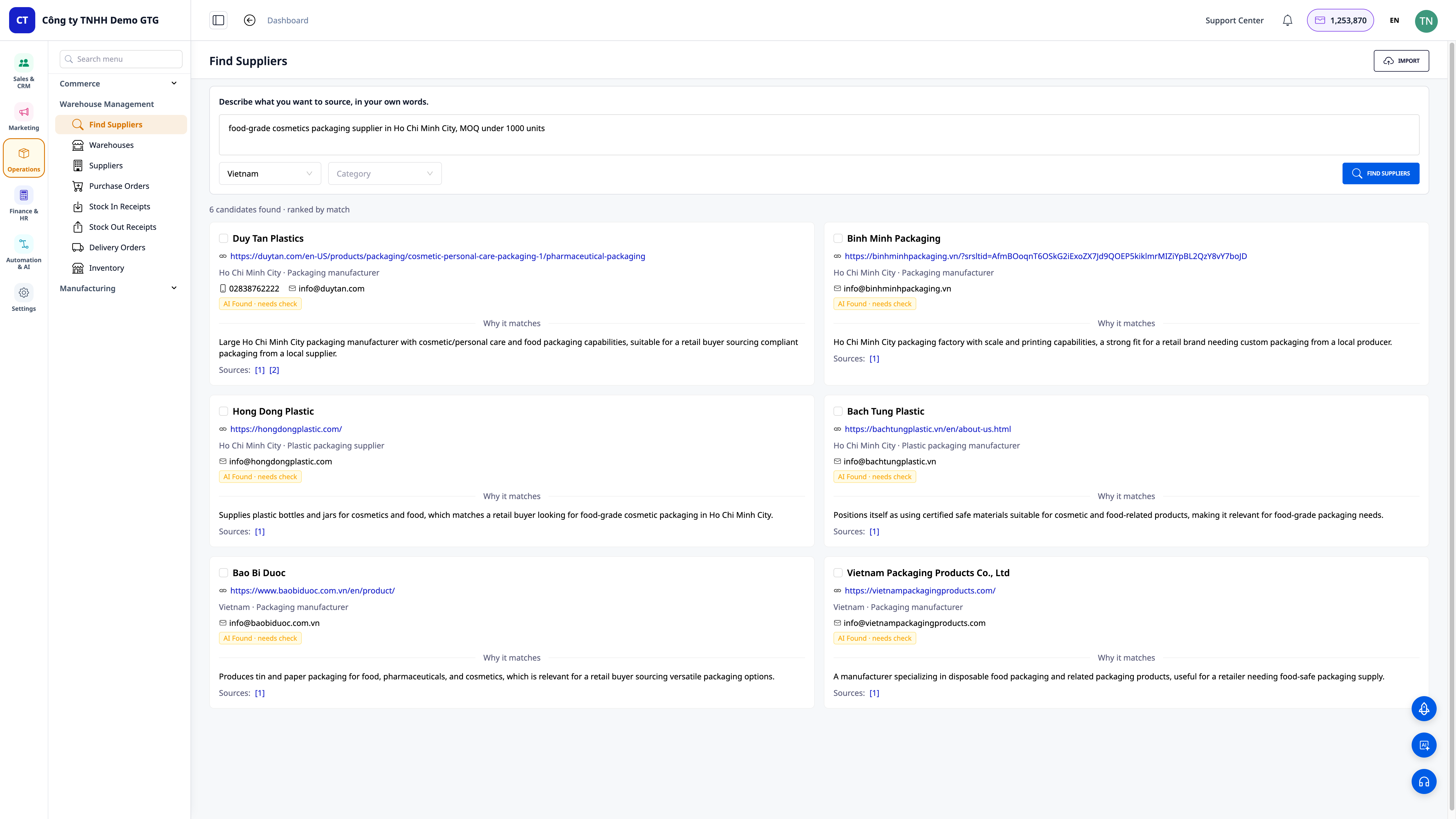
Task: Click info@binhminhpackaging.vn email text
Action: point(897,288)
